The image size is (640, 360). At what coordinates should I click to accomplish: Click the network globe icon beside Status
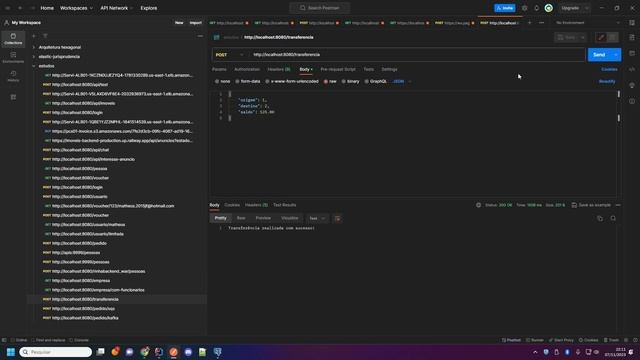(478, 205)
